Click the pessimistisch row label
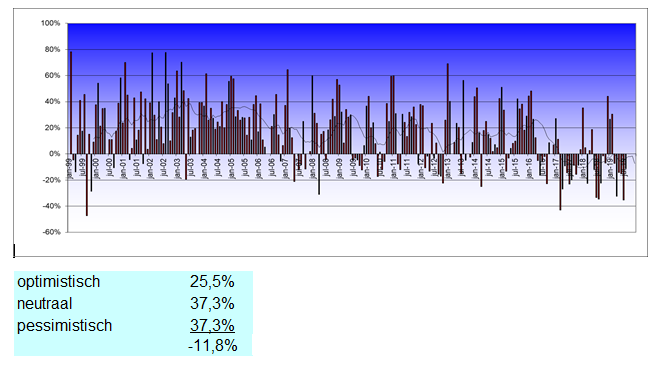 click(64, 325)
